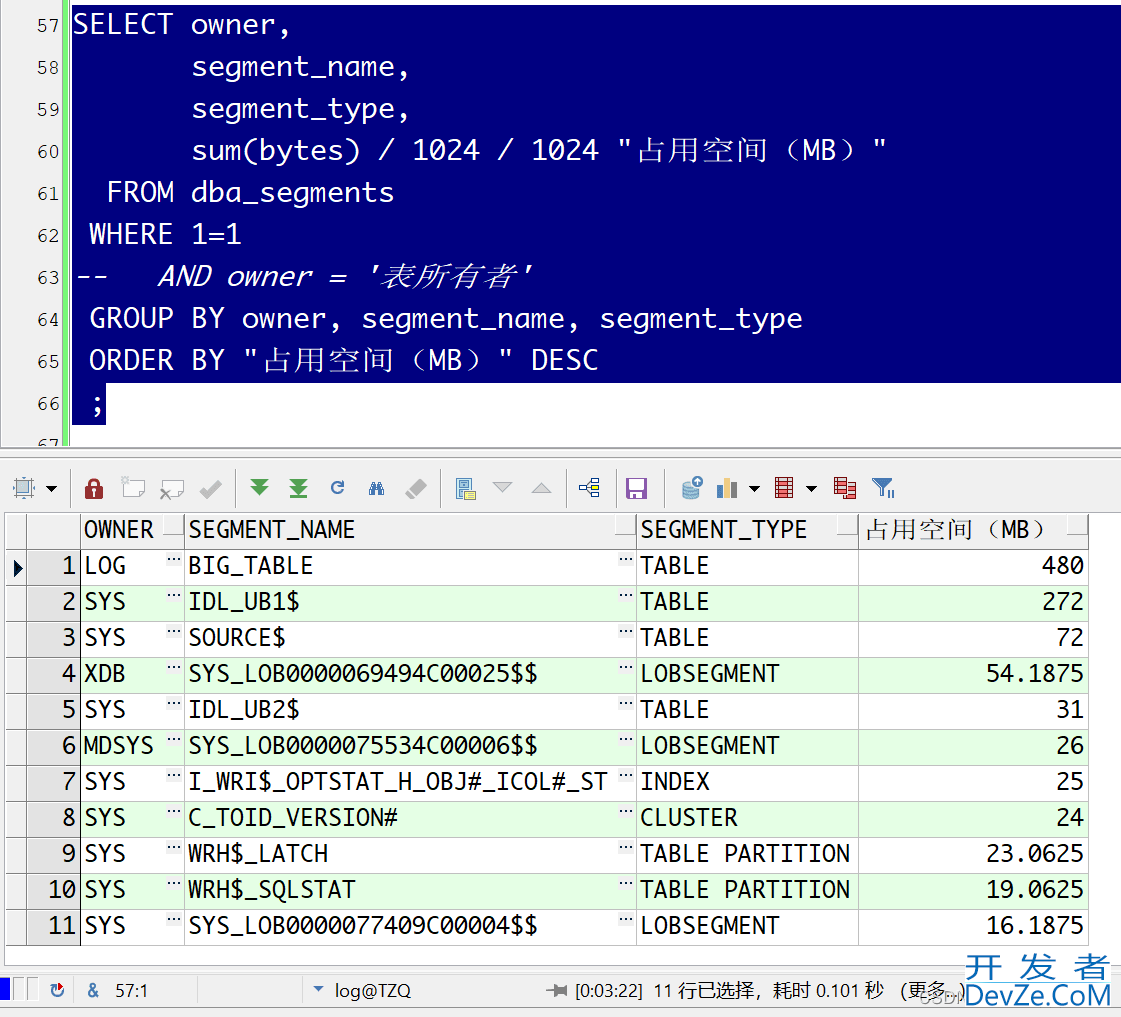
Task: Open the log@TZQ connection dropdown
Action: [x=319, y=990]
